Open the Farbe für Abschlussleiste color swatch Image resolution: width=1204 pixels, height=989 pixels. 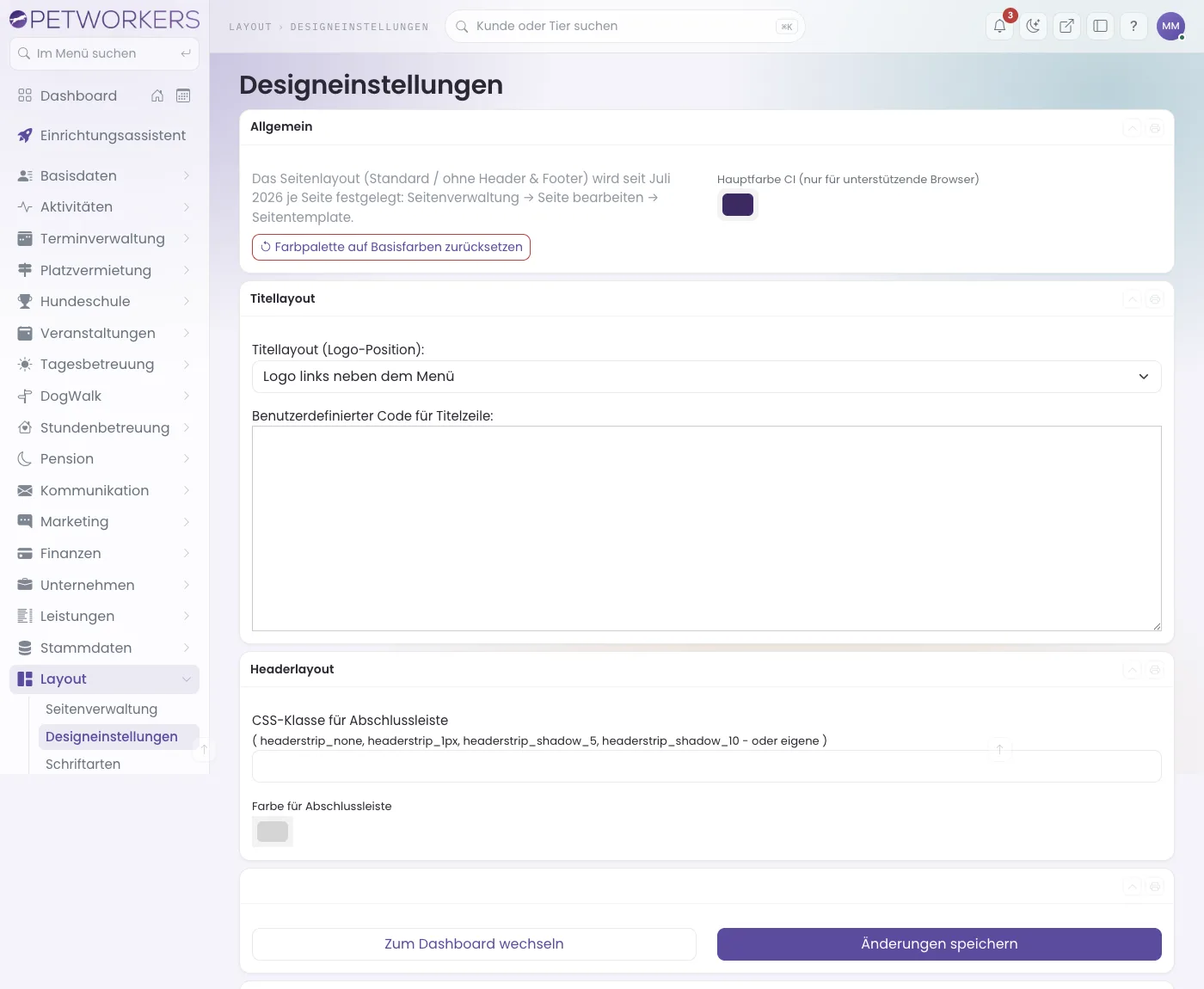(273, 832)
